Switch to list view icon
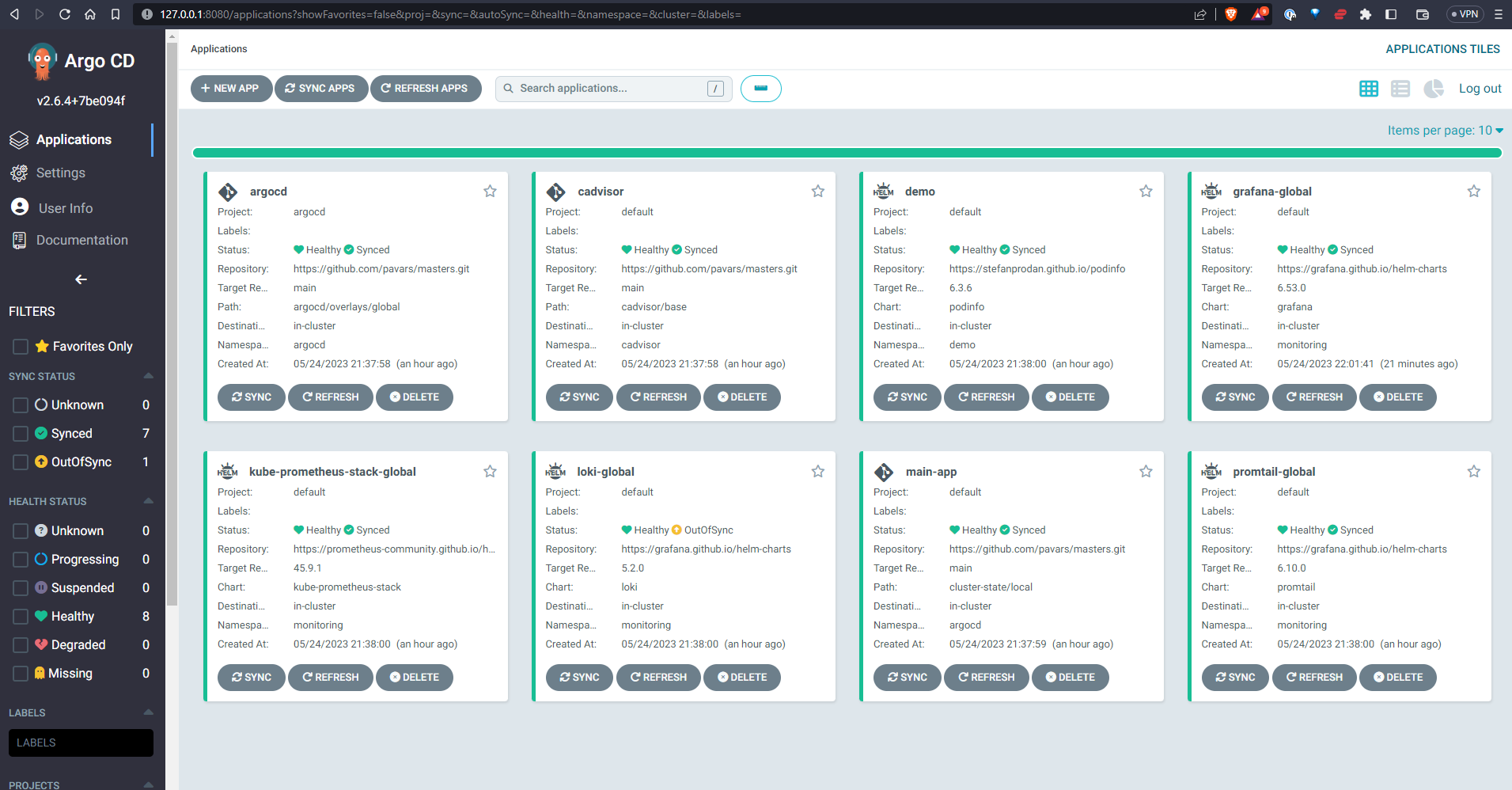 click(x=1400, y=89)
